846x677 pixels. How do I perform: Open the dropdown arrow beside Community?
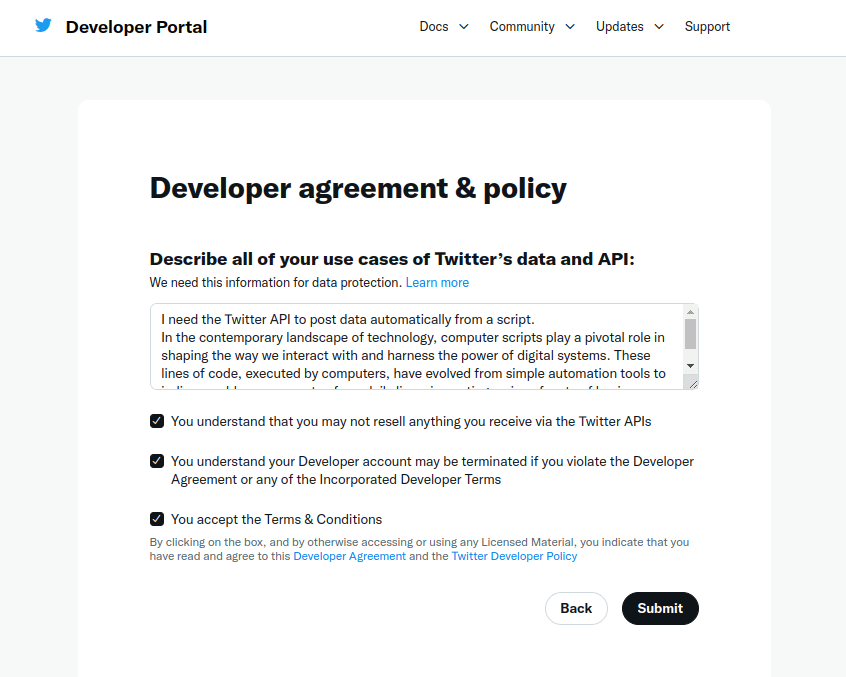570,27
